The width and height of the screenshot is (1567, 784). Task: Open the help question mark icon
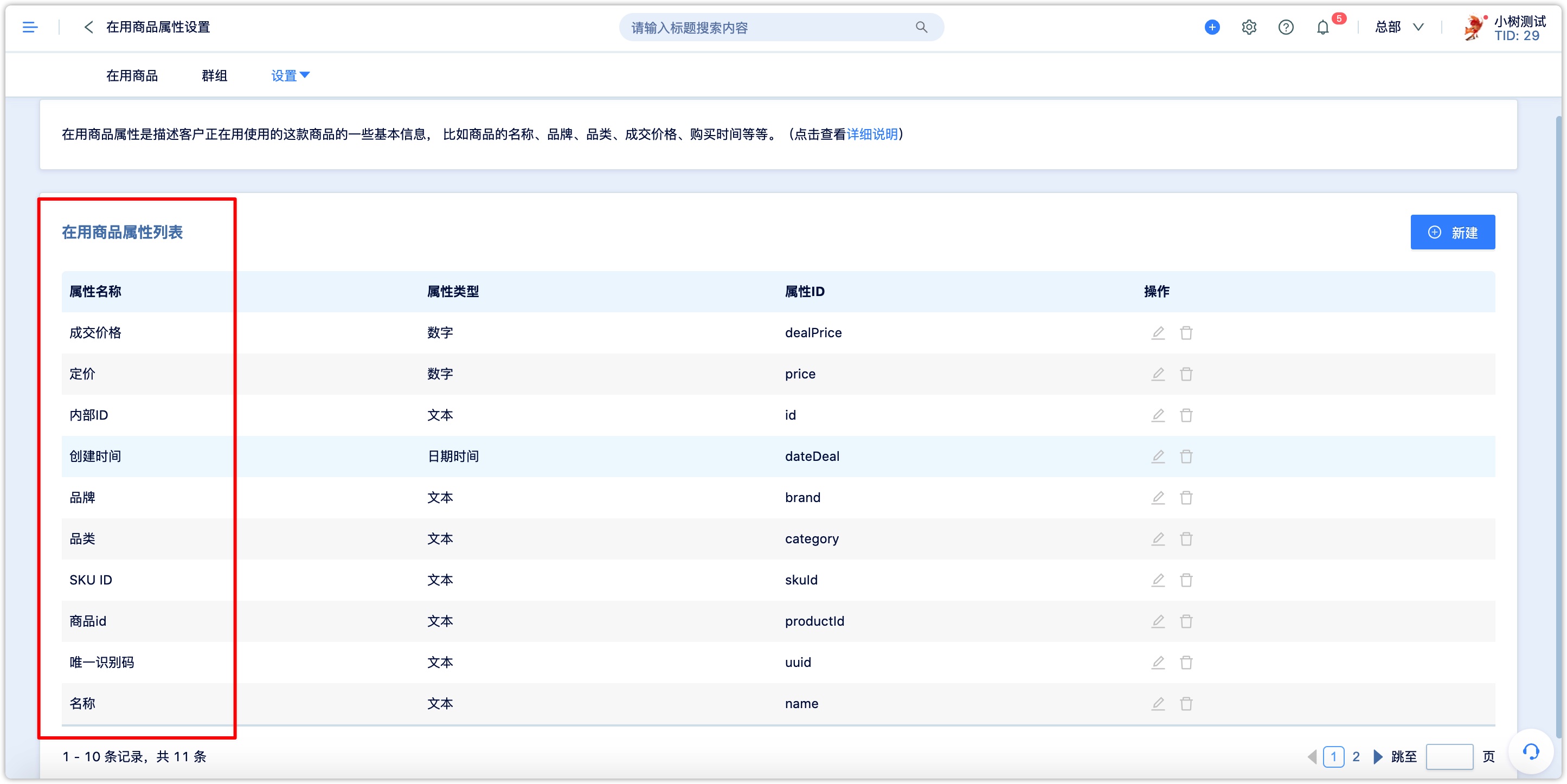(x=1286, y=27)
